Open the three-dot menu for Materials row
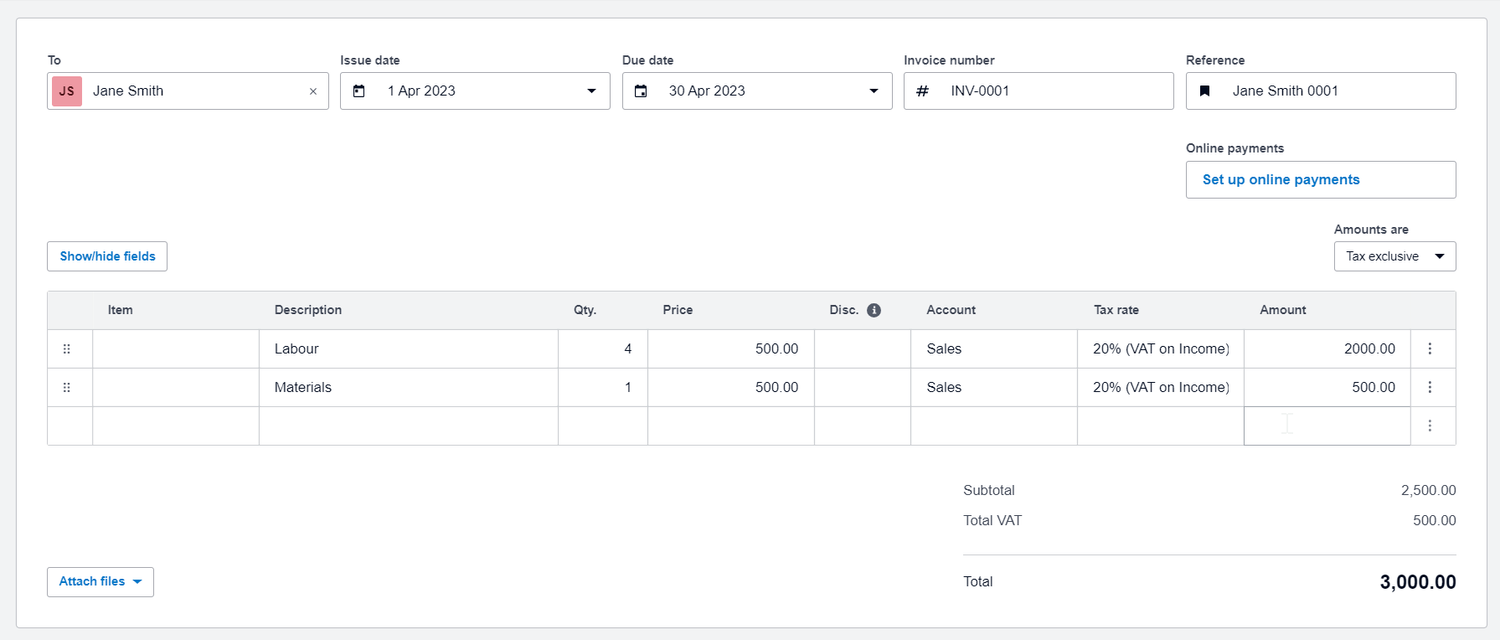Screen dimensions: 1500x640 pyautogui.click(x=1430, y=387)
